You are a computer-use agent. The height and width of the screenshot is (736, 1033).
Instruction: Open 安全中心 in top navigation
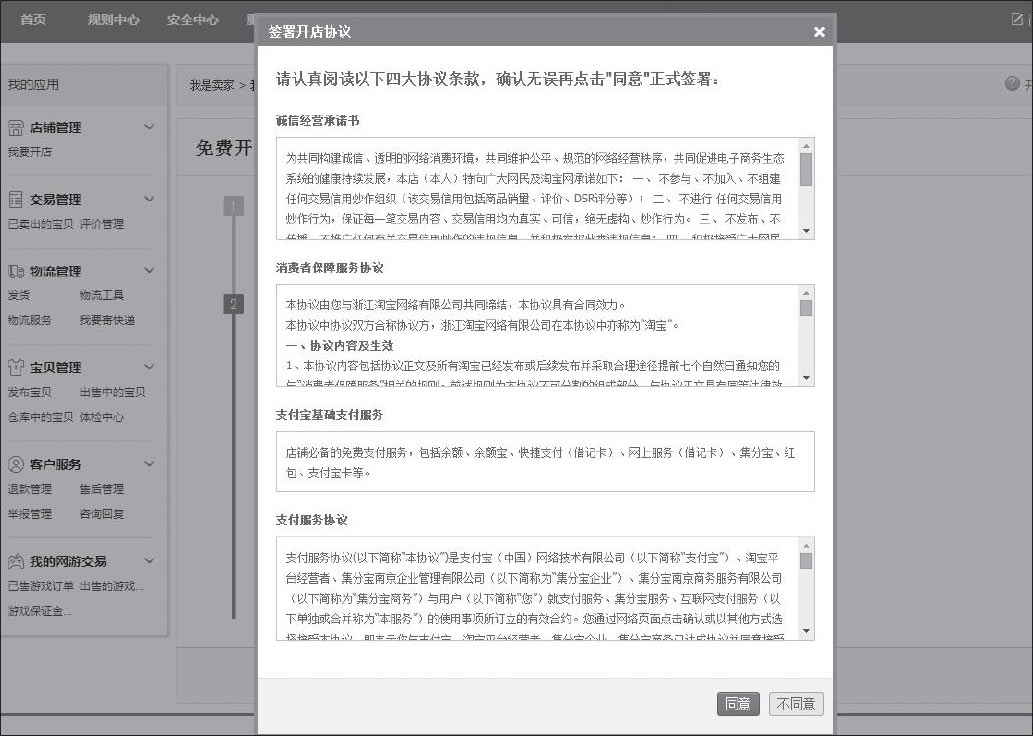pos(192,20)
